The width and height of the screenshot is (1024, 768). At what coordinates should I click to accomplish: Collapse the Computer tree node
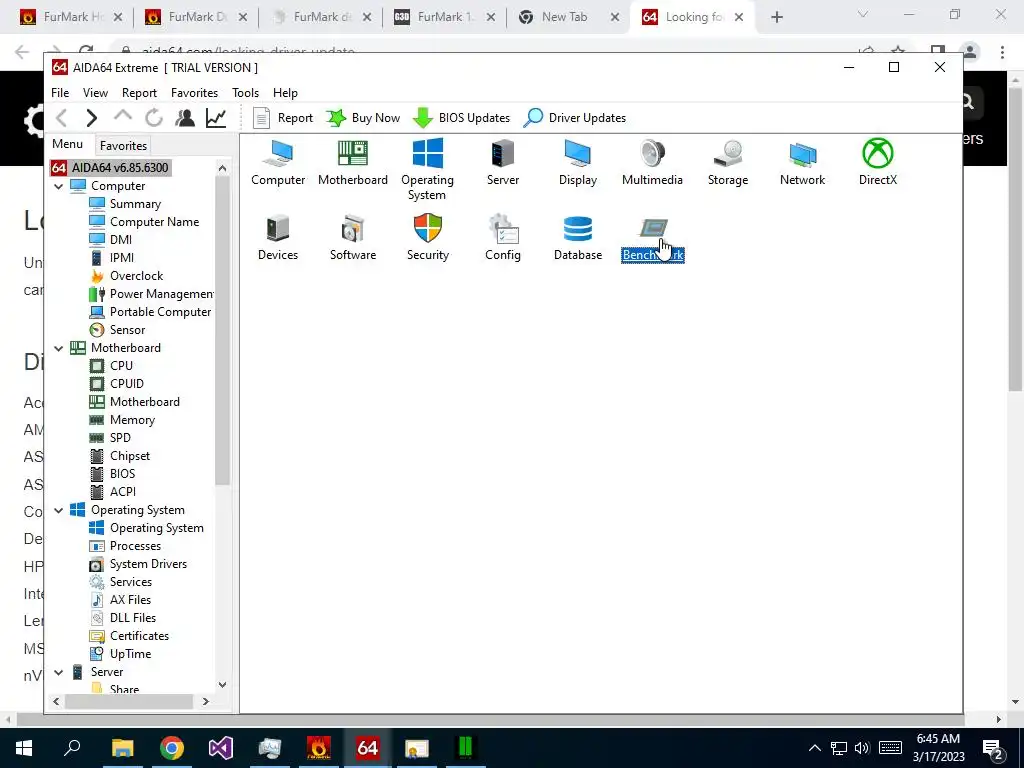(x=59, y=186)
